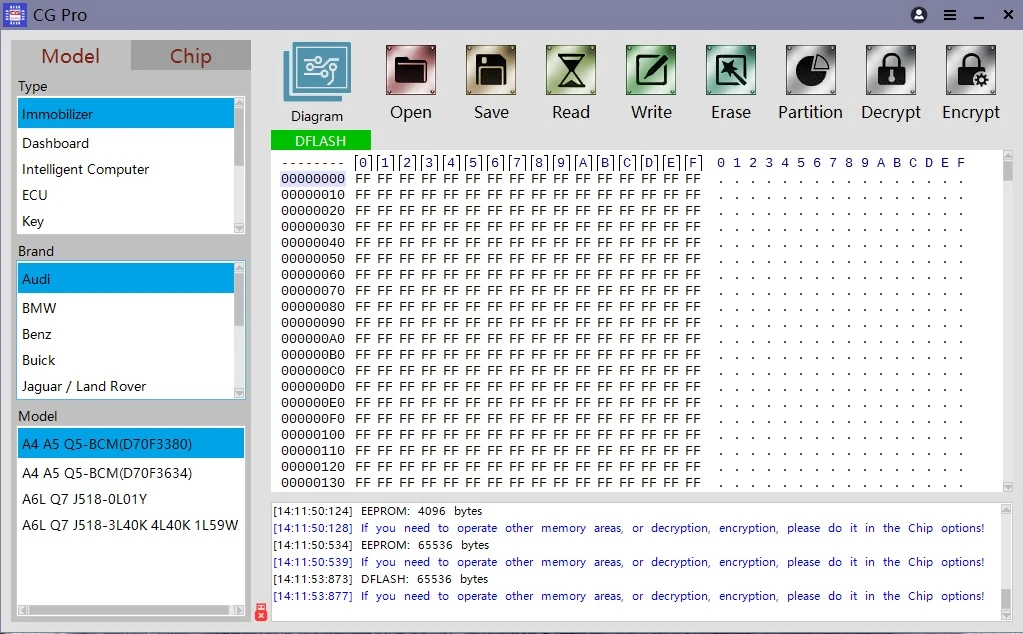
Task: Select Immobilizer in the Type list
Action: point(125,114)
